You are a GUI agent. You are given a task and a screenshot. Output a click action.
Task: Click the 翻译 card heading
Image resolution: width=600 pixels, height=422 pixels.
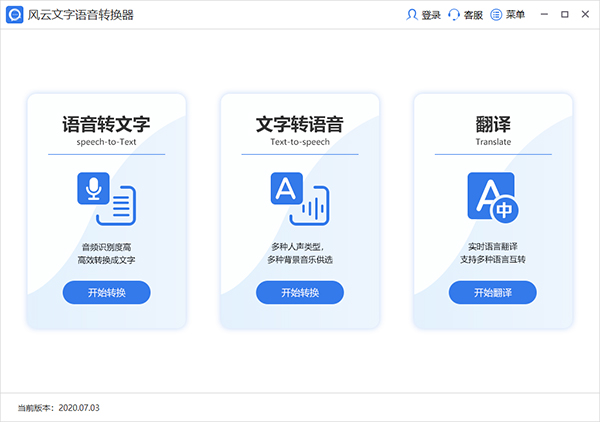(x=493, y=125)
